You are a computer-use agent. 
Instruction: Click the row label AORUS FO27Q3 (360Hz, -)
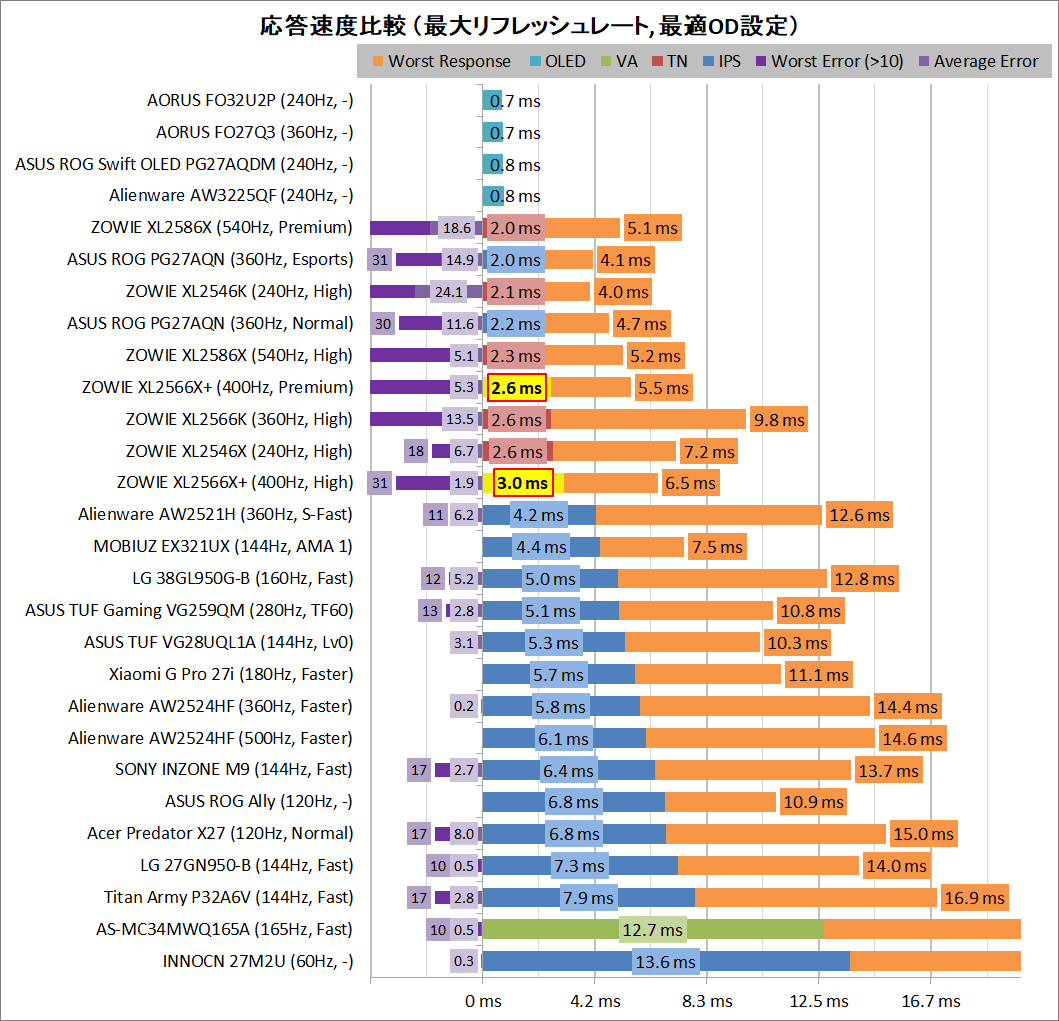[255, 132]
